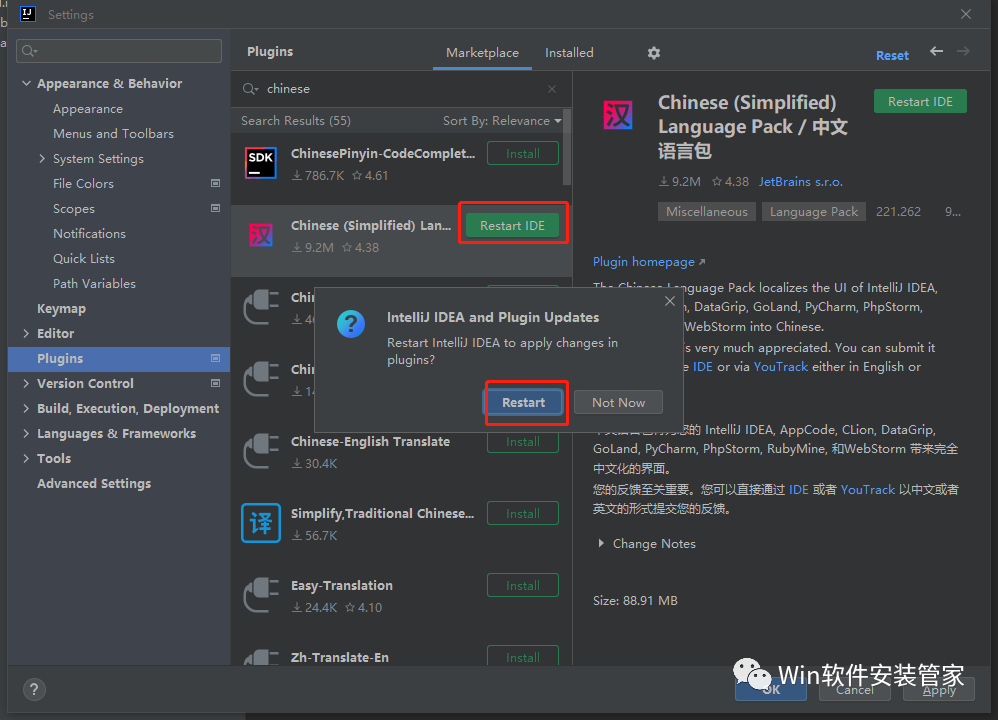Install the Easy-Translation plugin
This screenshot has height=720, width=998.
click(x=523, y=586)
